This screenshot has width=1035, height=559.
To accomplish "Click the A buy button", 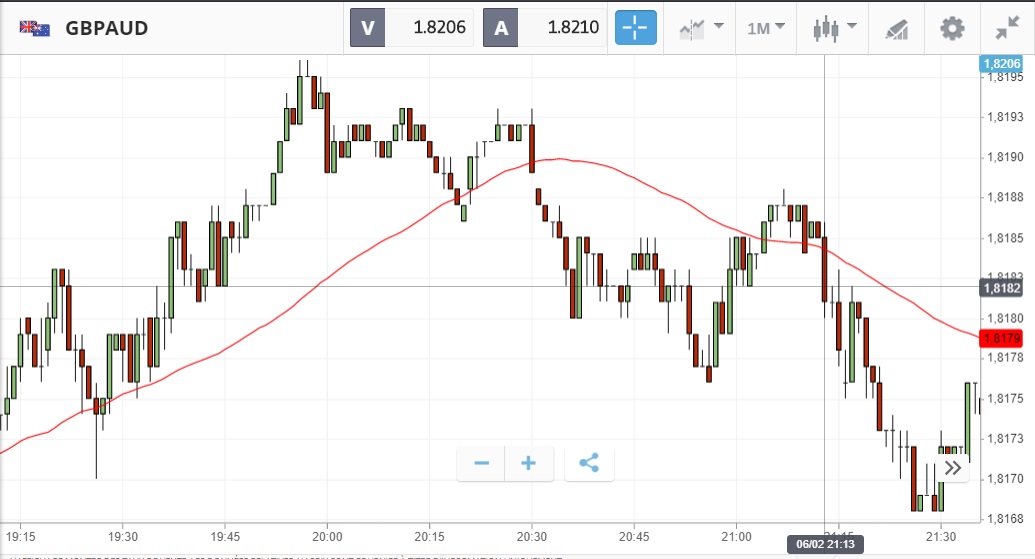I will click(501, 27).
